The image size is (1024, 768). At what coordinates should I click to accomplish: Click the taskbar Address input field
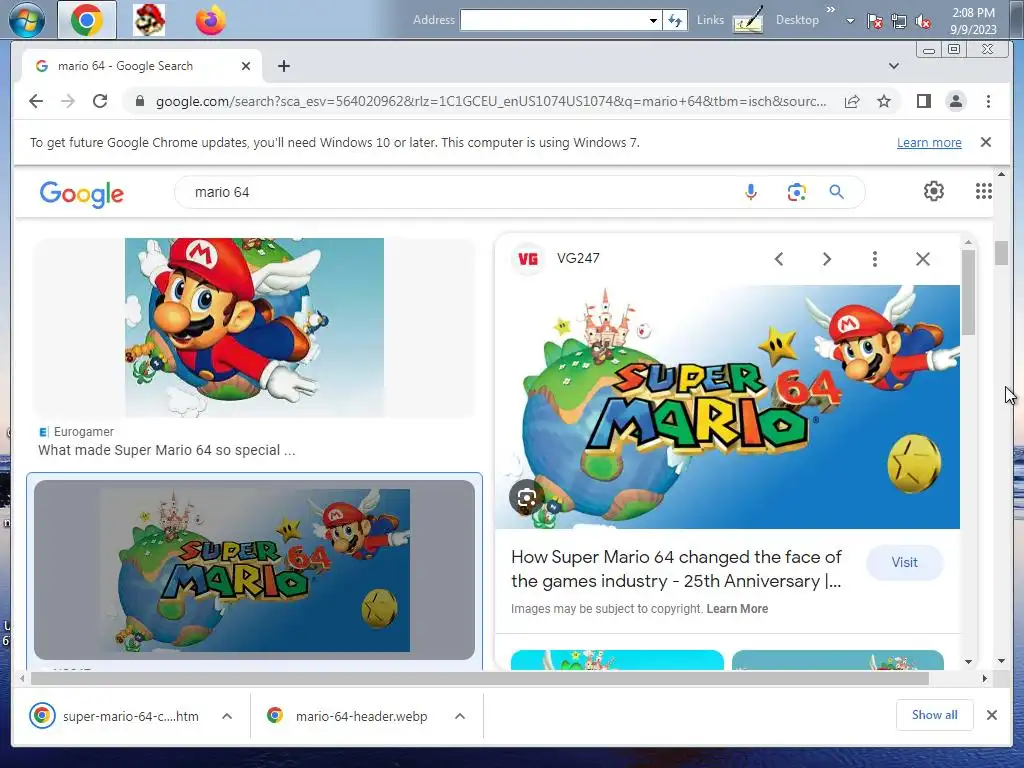[553, 20]
